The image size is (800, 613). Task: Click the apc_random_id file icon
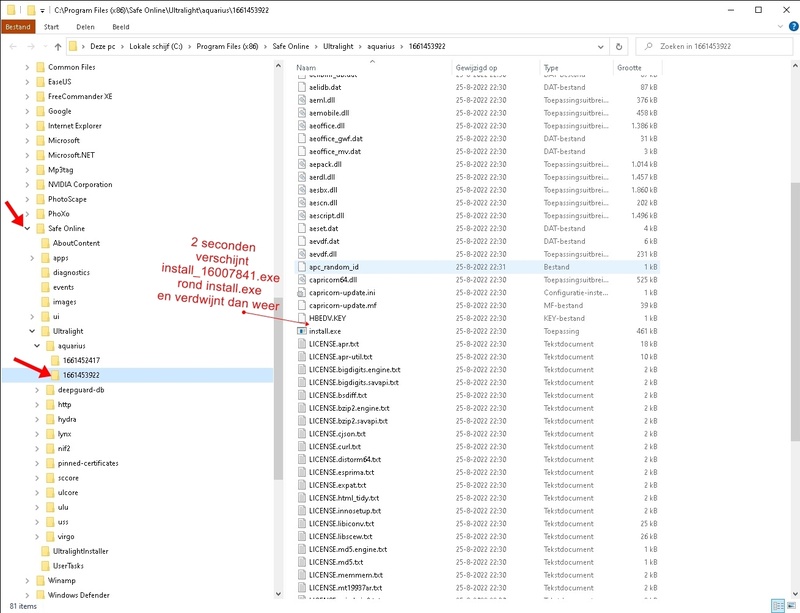click(302, 266)
